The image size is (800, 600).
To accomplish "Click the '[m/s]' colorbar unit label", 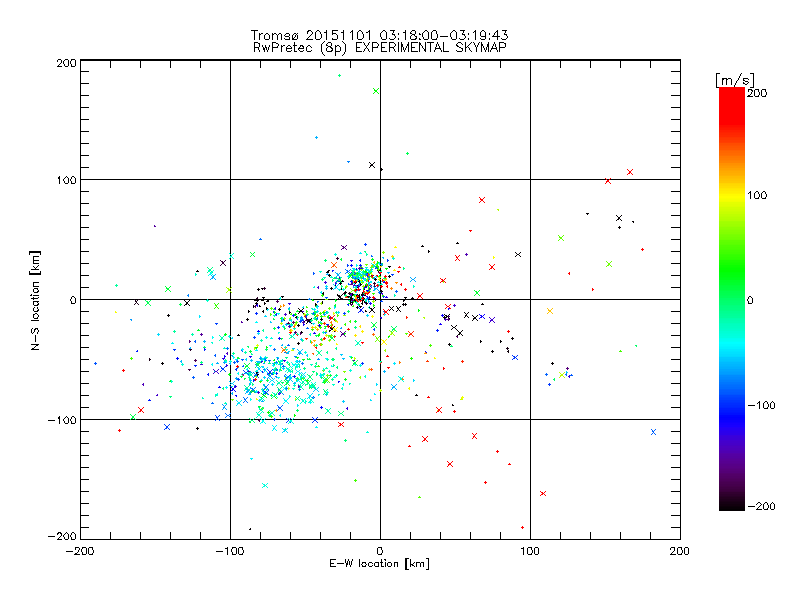I will (x=734, y=80).
